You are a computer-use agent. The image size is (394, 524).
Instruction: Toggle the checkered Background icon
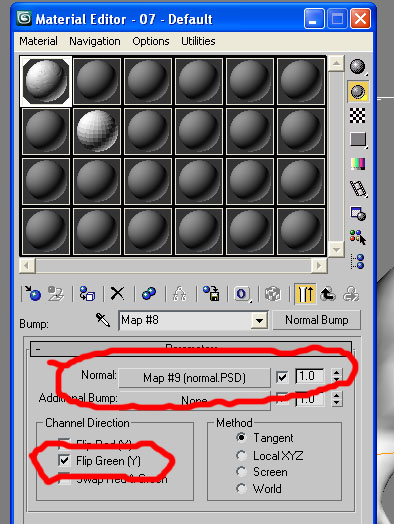pos(358,115)
